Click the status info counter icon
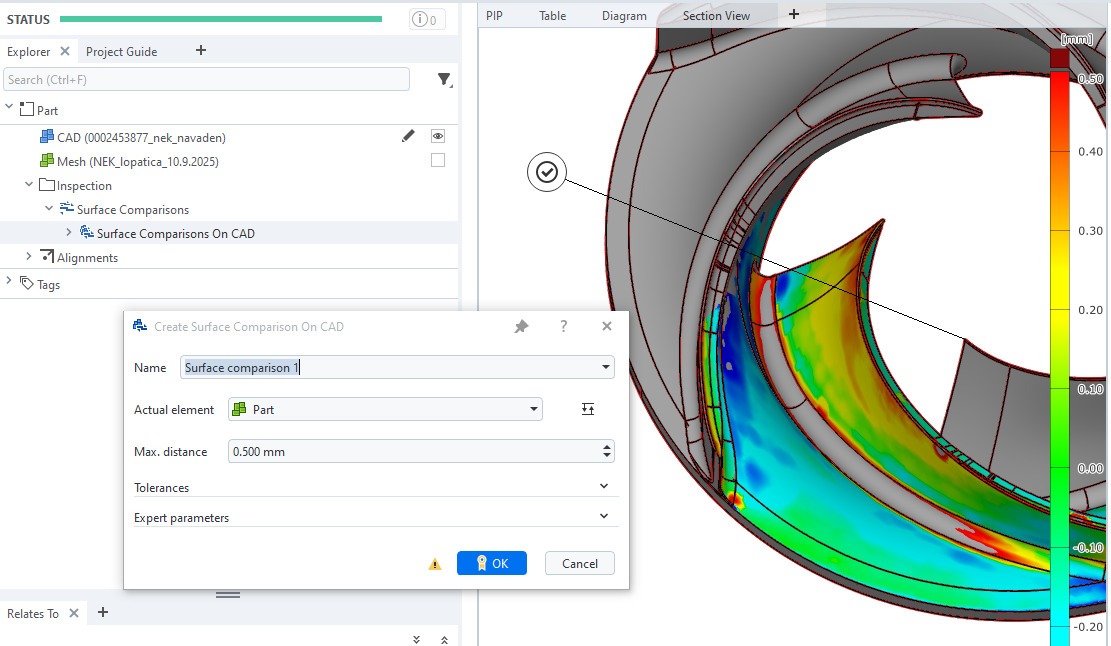This screenshot has height=646, width=1111. (x=427, y=19)
